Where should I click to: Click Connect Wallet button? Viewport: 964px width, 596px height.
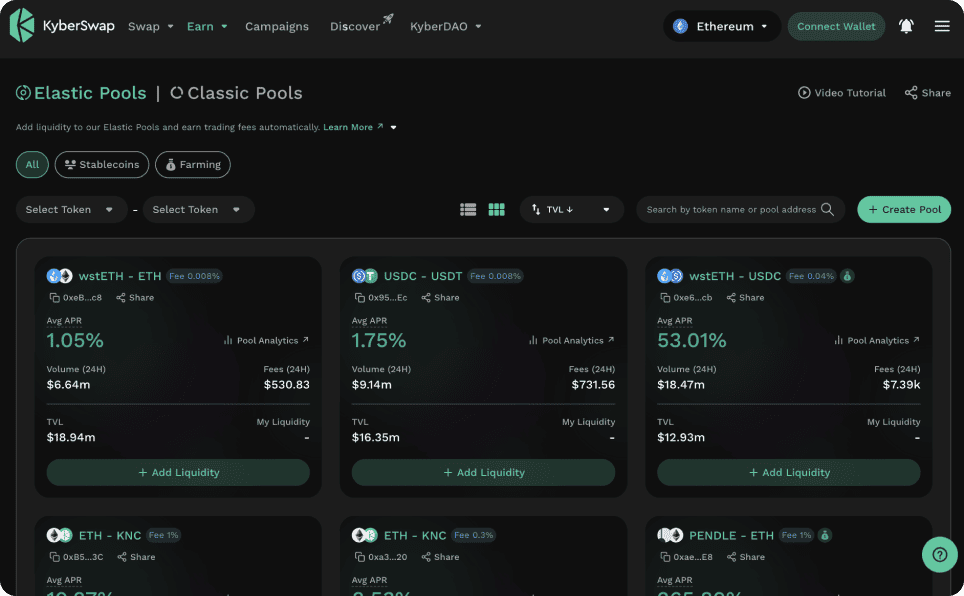(x=836, y=26)
